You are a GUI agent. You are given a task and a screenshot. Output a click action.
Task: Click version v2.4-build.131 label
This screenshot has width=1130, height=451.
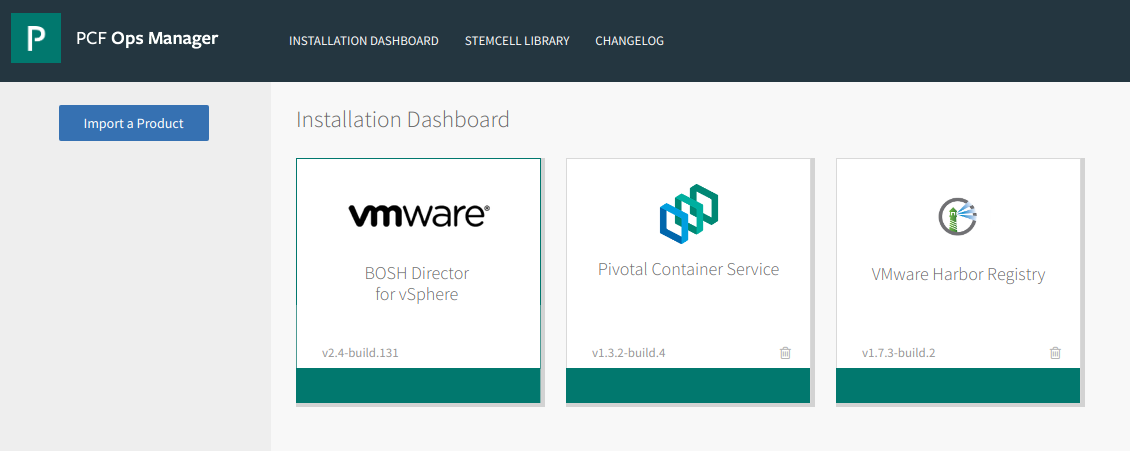coord(360,354)
